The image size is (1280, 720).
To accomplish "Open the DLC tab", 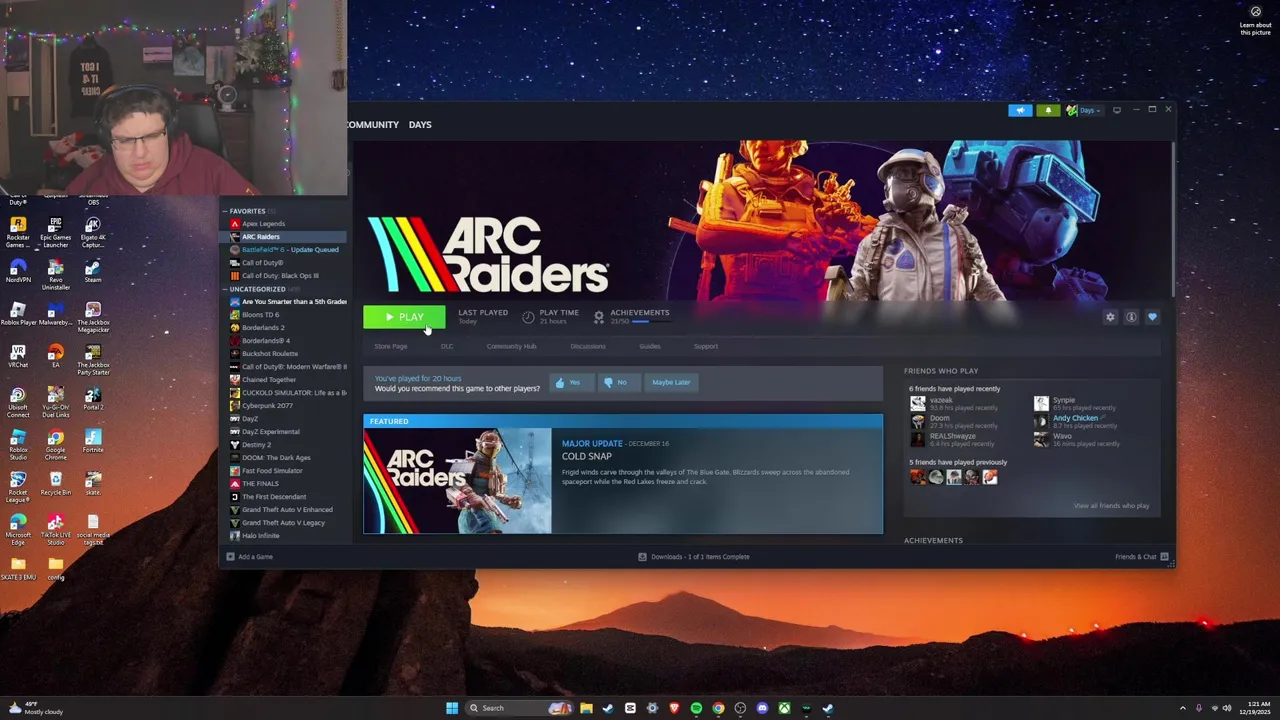I will point(447,346).
